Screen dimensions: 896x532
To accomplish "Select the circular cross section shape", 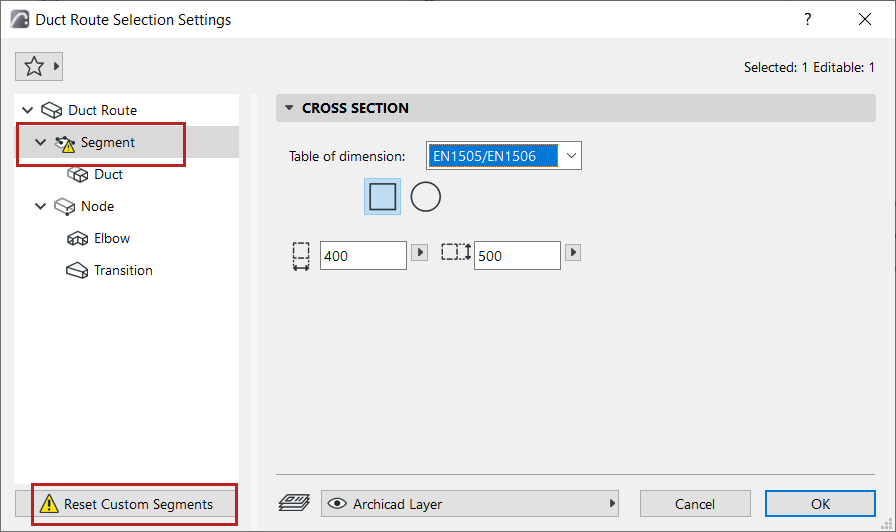I will point(426,197).
